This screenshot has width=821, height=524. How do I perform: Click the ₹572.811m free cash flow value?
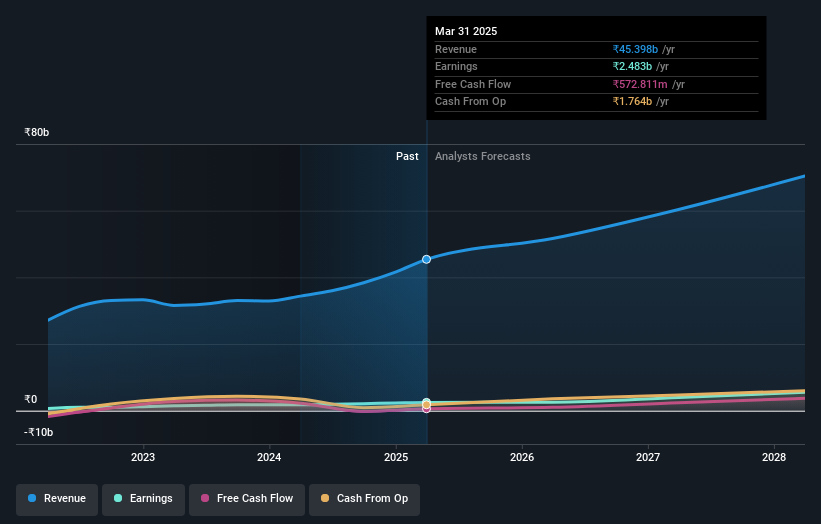640,84
